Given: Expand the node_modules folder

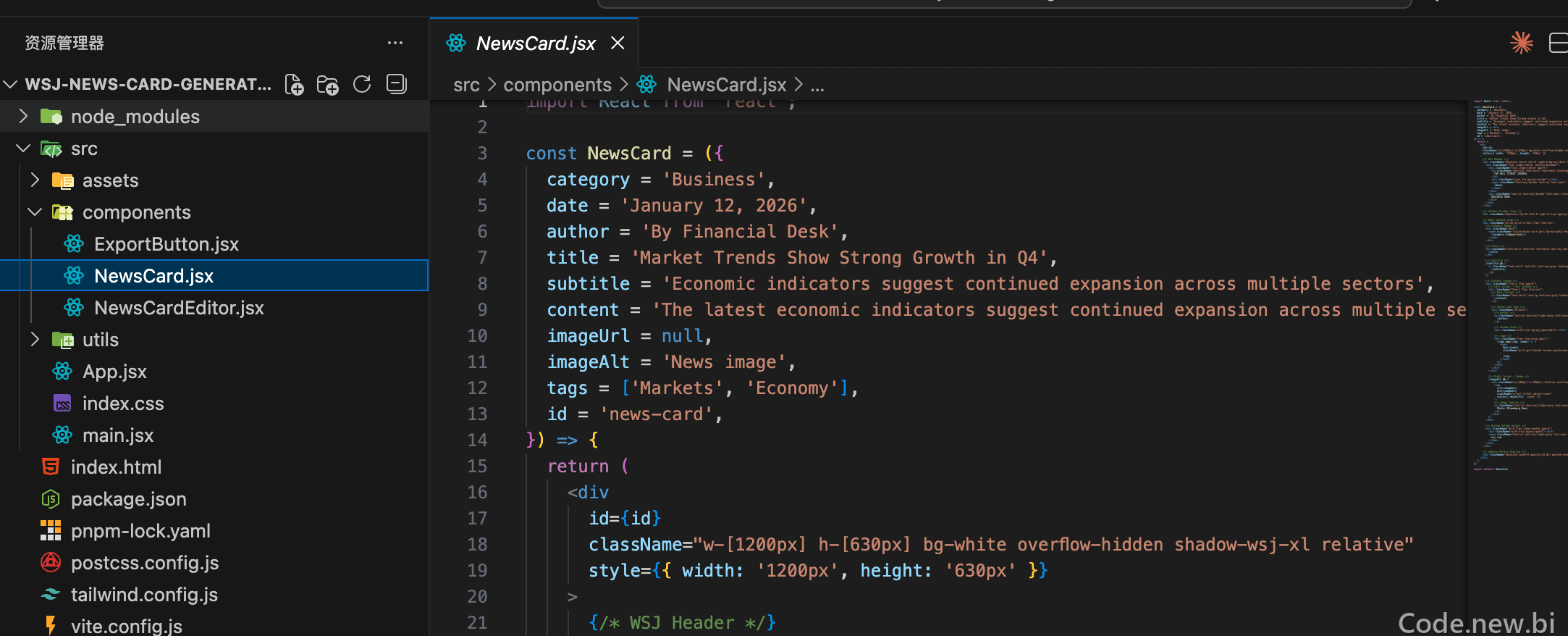Looking at the screenshot, I should (23, 116).
